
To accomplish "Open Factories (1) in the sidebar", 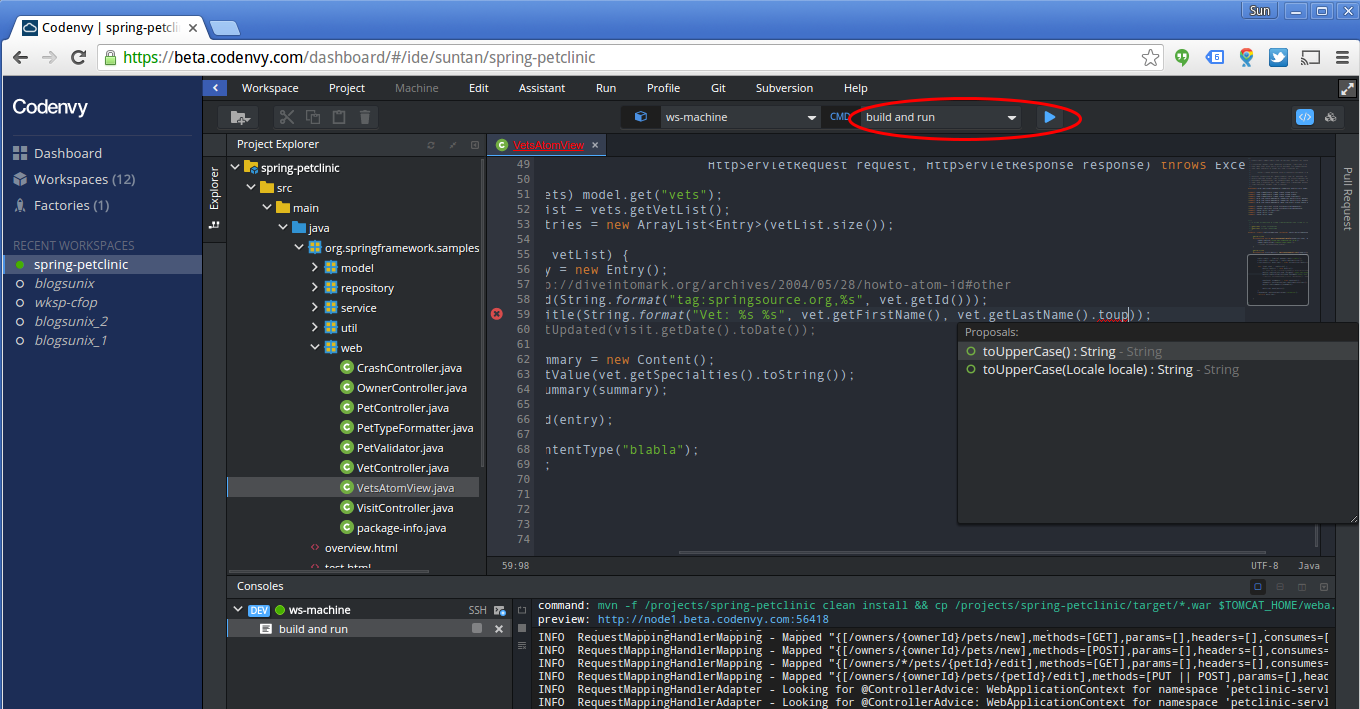I will [x=72, y=205].
